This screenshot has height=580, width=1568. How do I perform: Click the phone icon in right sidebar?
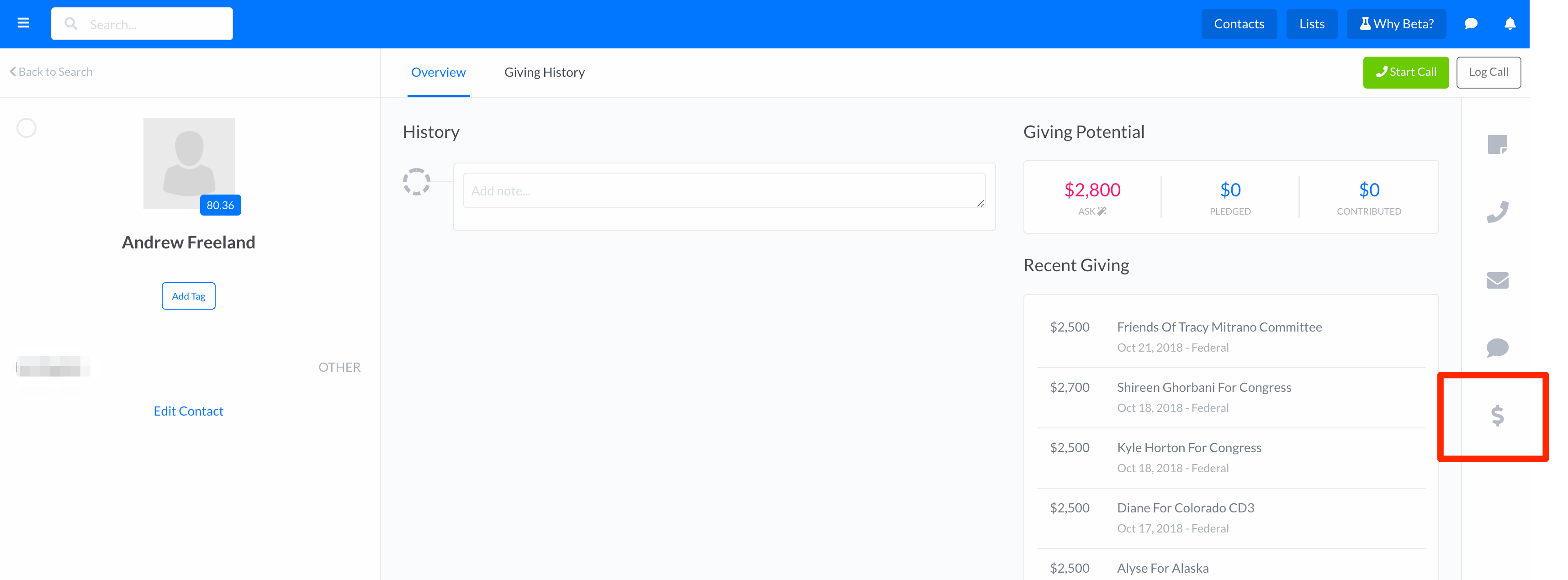pos(1497,212)
